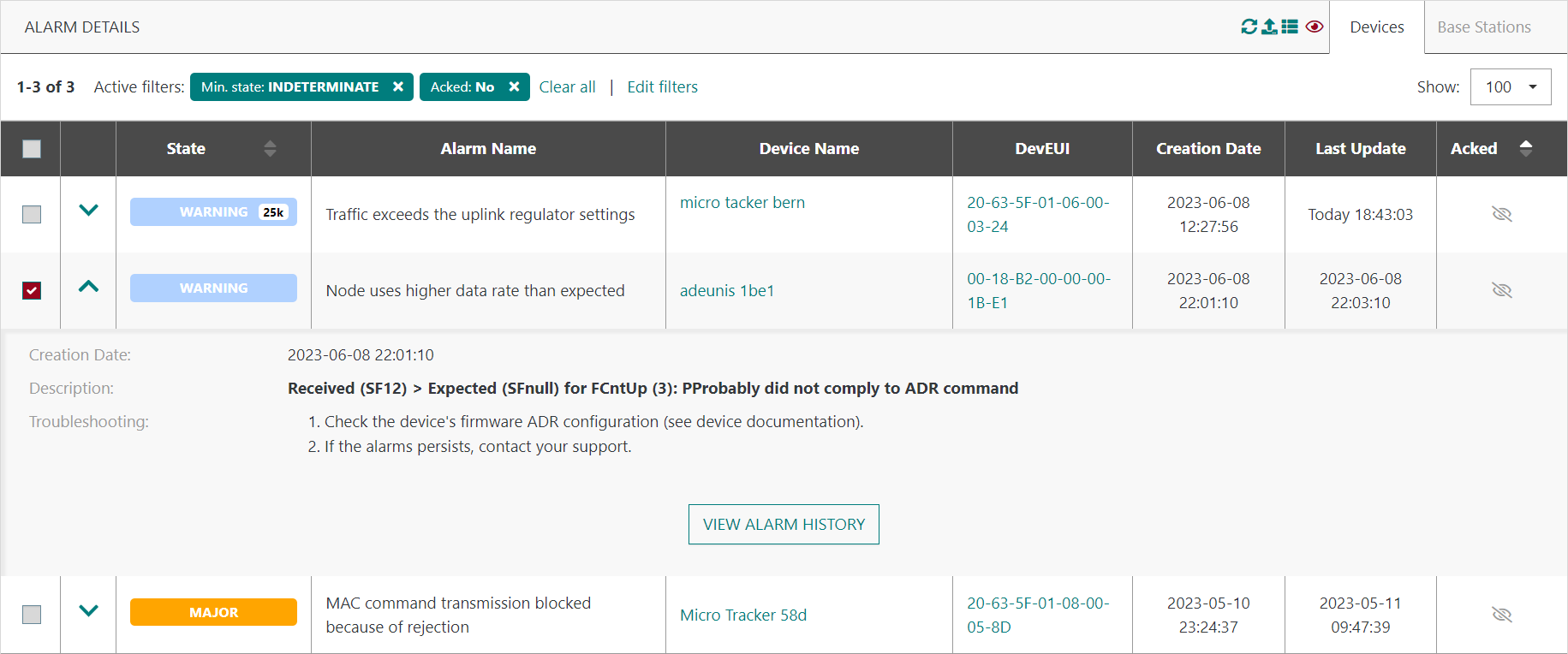Screen dimensions: 1568x654
Task: Click the red eye icon in header
Action: click(1315, 27)
